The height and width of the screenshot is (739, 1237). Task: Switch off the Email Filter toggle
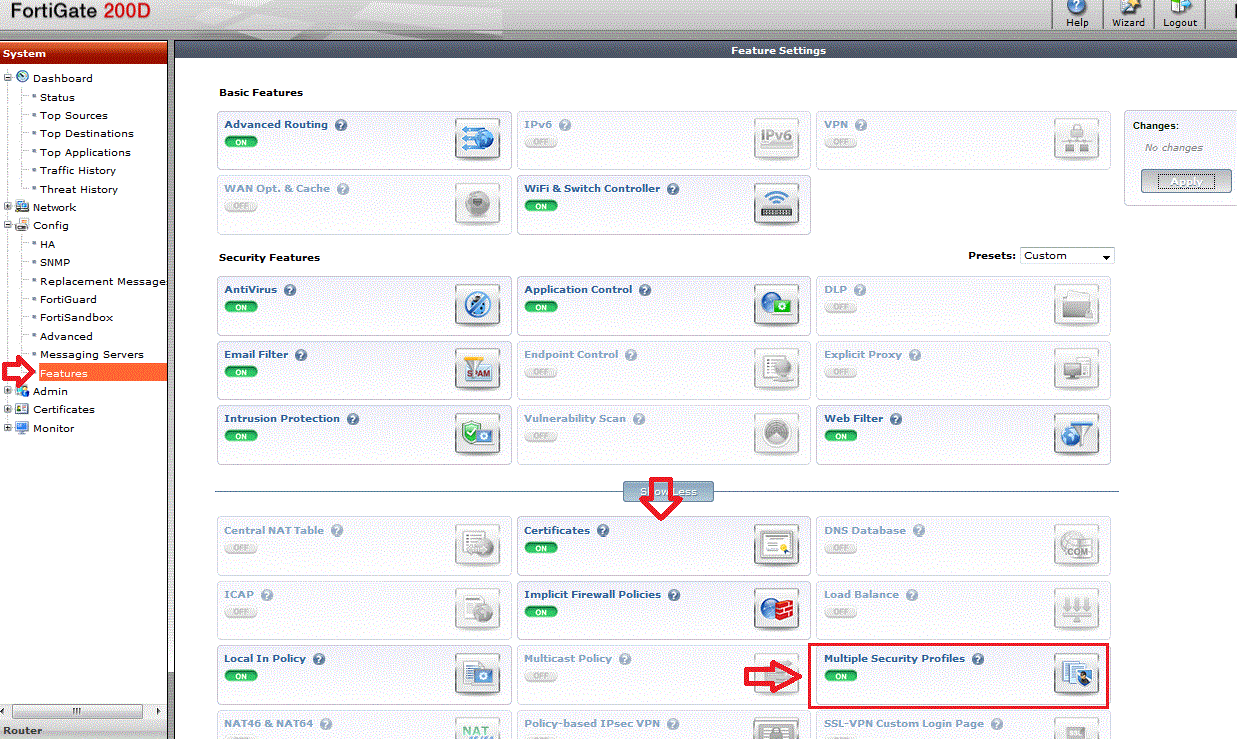(240, 372)
